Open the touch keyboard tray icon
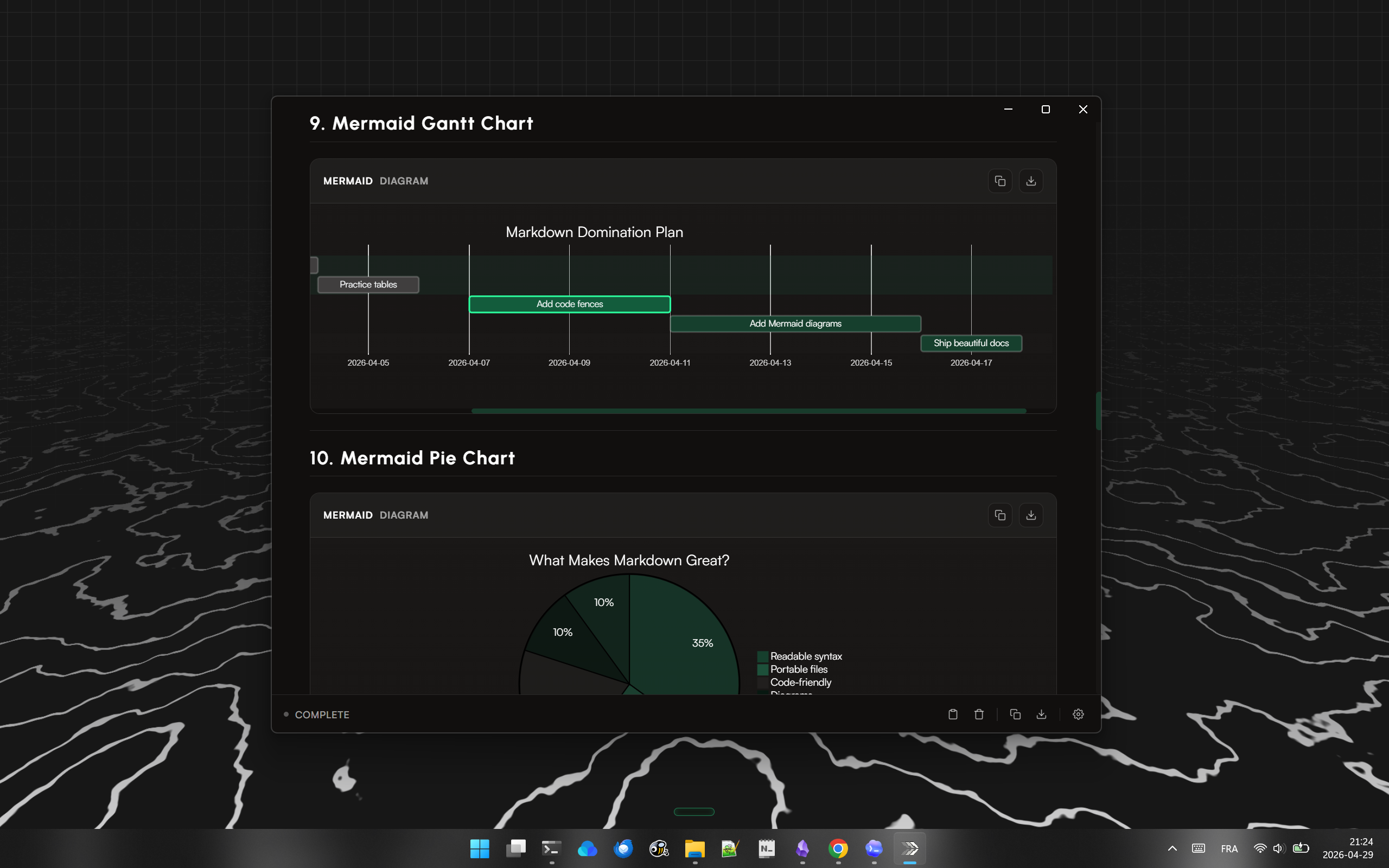 (1199, 848)
